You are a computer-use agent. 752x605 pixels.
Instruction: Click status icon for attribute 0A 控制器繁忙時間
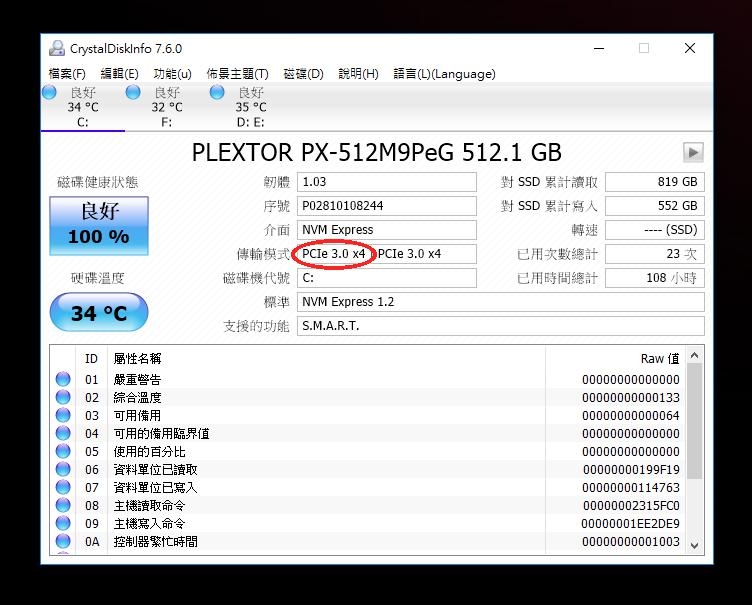tap(63, 541)
